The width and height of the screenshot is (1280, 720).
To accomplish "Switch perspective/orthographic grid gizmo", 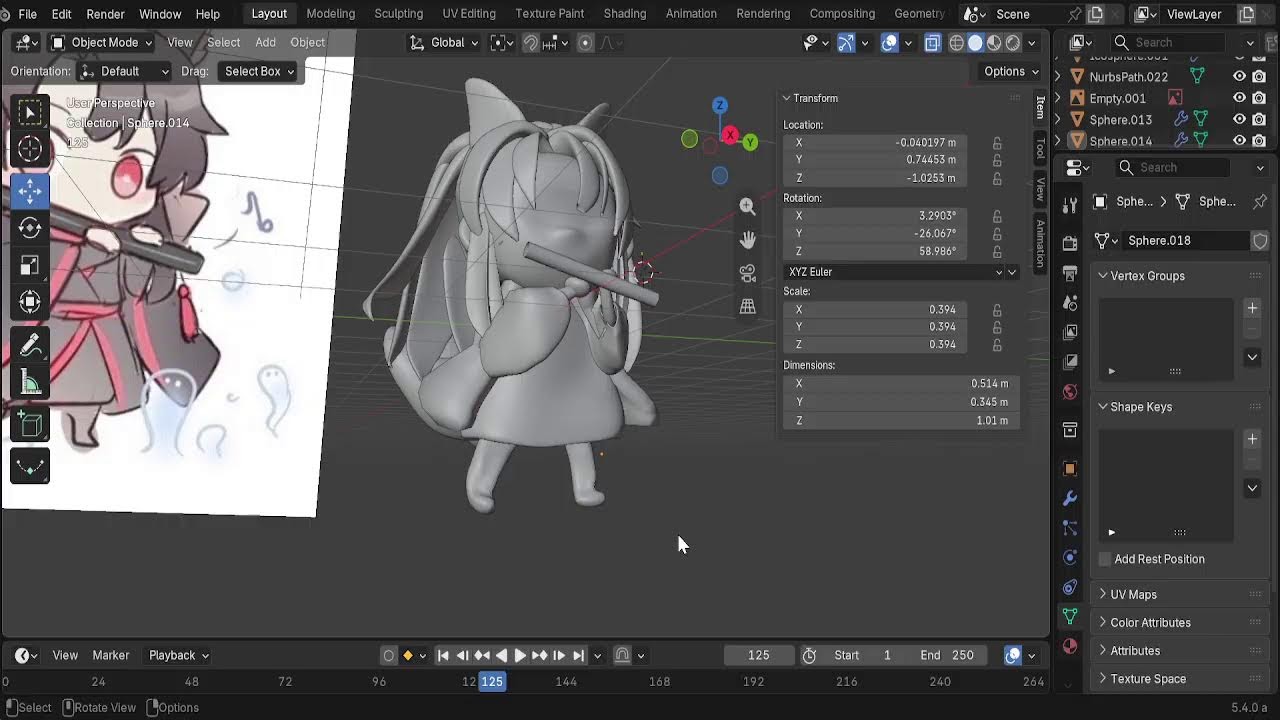I will click(x=747, y=307).
